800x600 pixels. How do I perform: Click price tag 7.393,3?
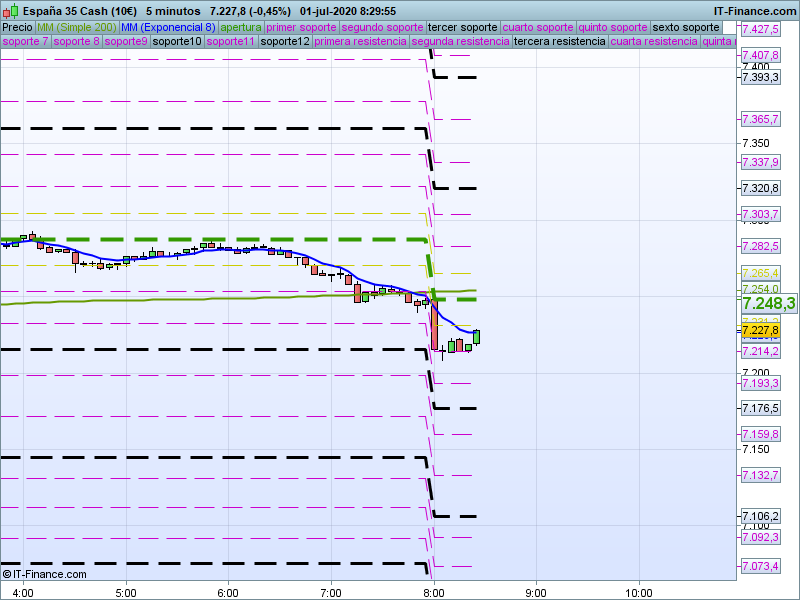pos(760,77)
